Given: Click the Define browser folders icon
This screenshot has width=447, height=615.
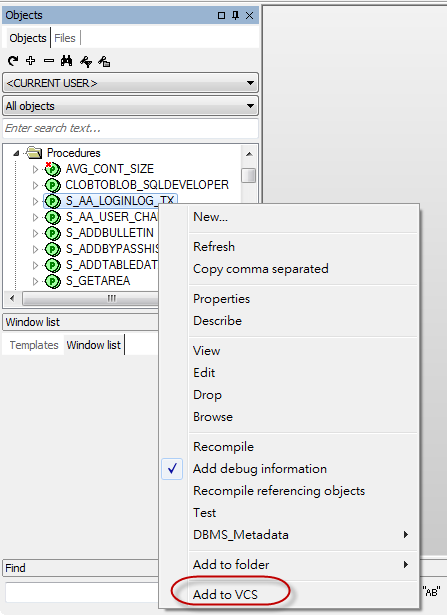Looking at the screenshot, I should tap(104, 61).
